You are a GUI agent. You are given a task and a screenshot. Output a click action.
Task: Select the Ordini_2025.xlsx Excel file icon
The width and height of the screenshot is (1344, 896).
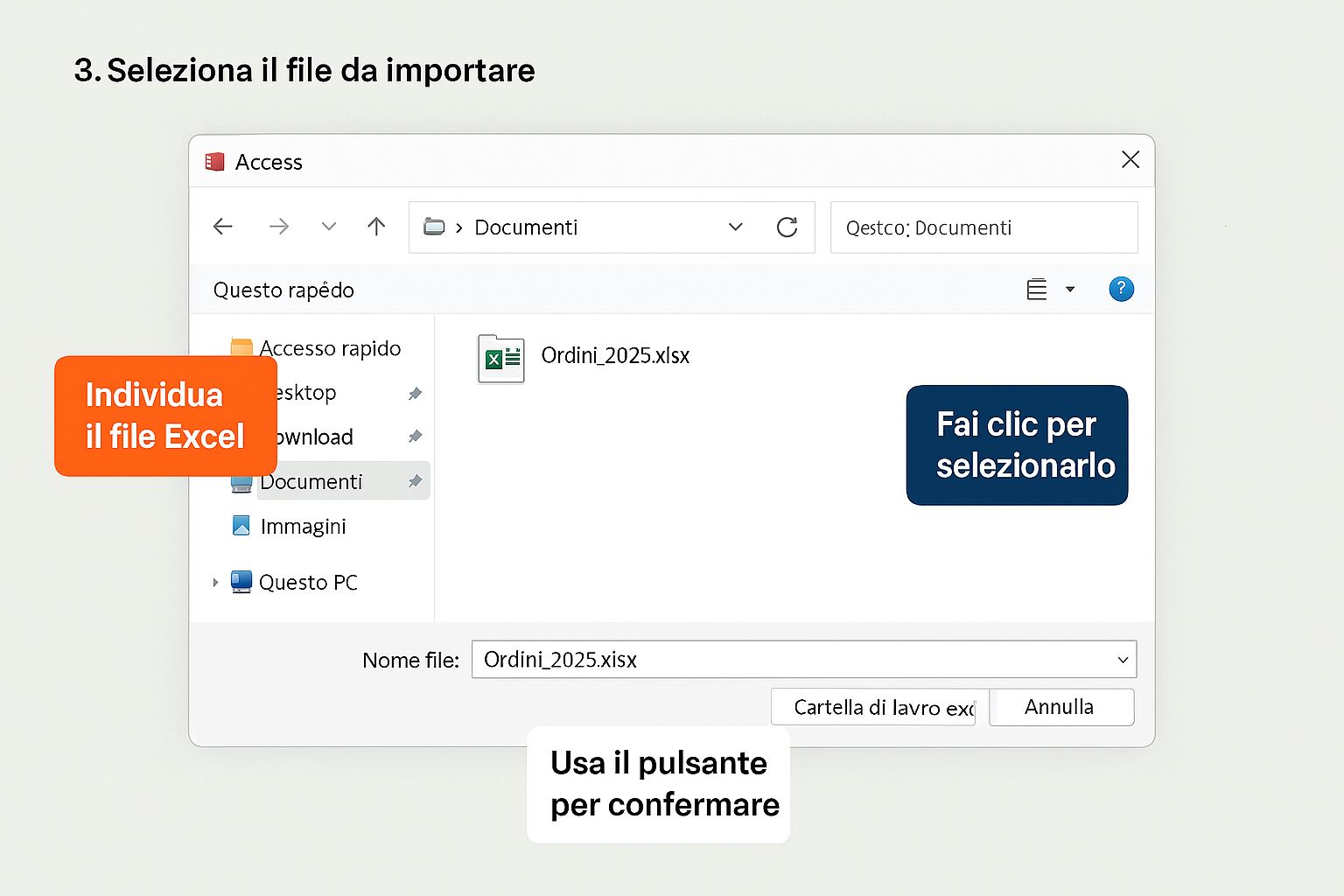click(x=500, y=358)
